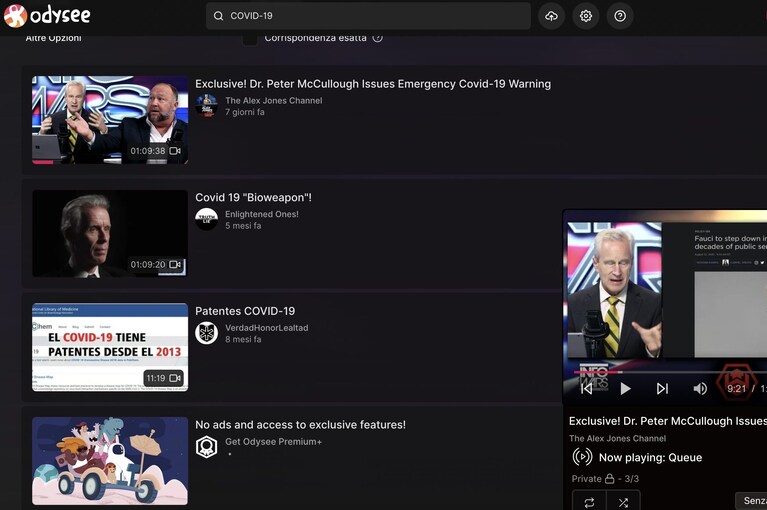Open The Alex Jones Channel in mini player
This screenshot has height=510, width=767.
point(617,439)
